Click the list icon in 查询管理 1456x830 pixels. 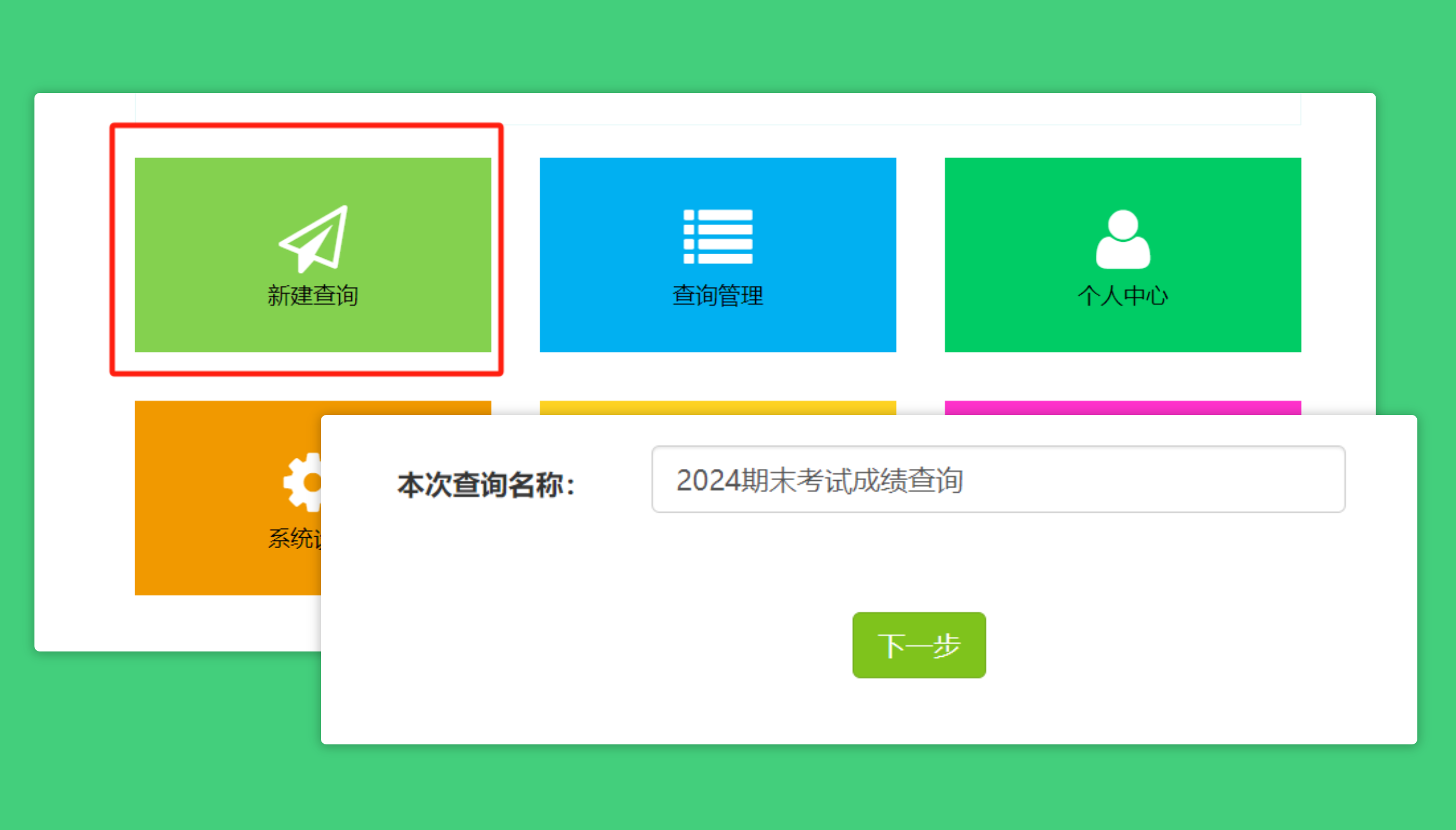pyautogui.click(x=718, y=236)
